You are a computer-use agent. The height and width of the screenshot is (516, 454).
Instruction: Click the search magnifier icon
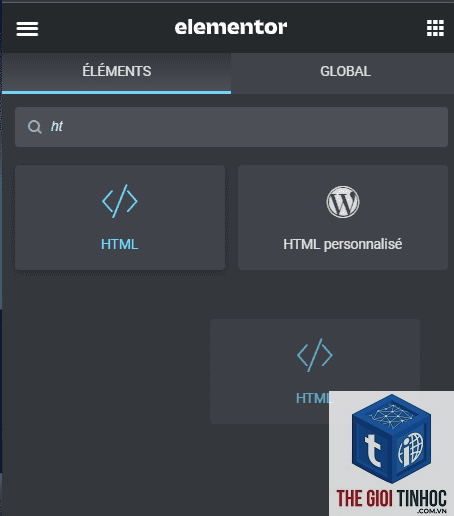click(34, 127)
